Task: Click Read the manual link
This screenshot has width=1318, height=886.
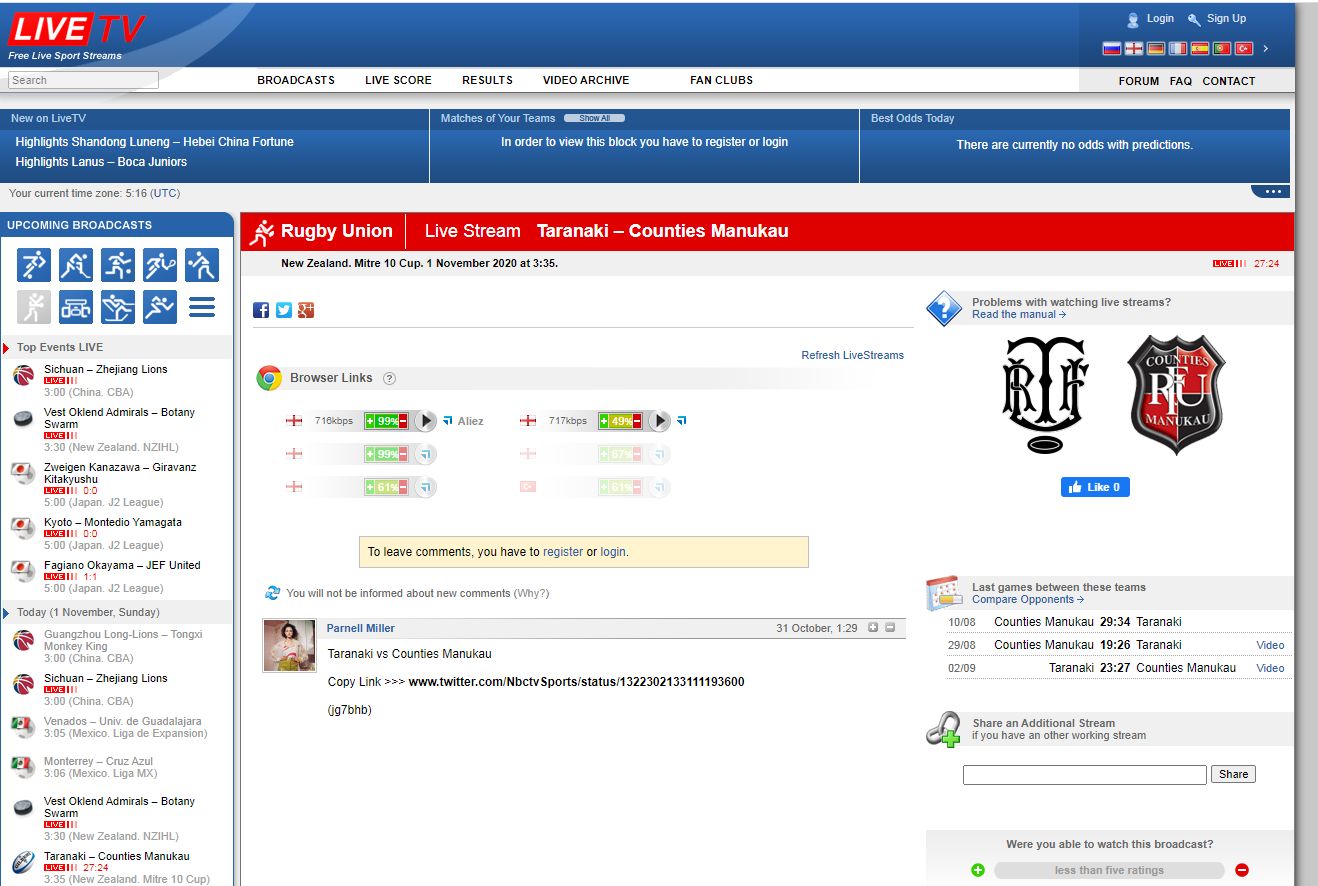Action: (1019, 314)
